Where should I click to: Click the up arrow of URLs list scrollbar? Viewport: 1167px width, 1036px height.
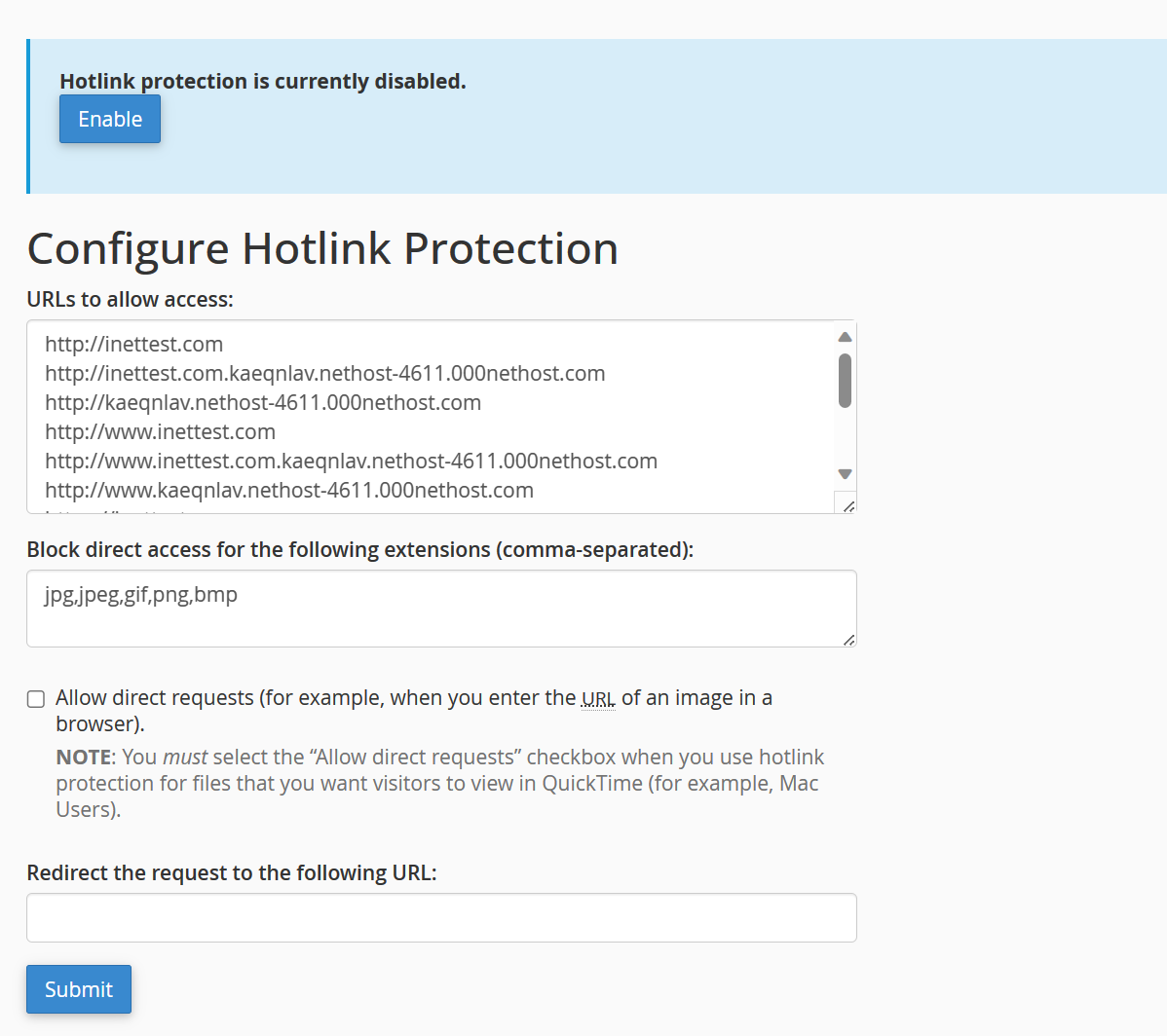[x=845, y=337]
